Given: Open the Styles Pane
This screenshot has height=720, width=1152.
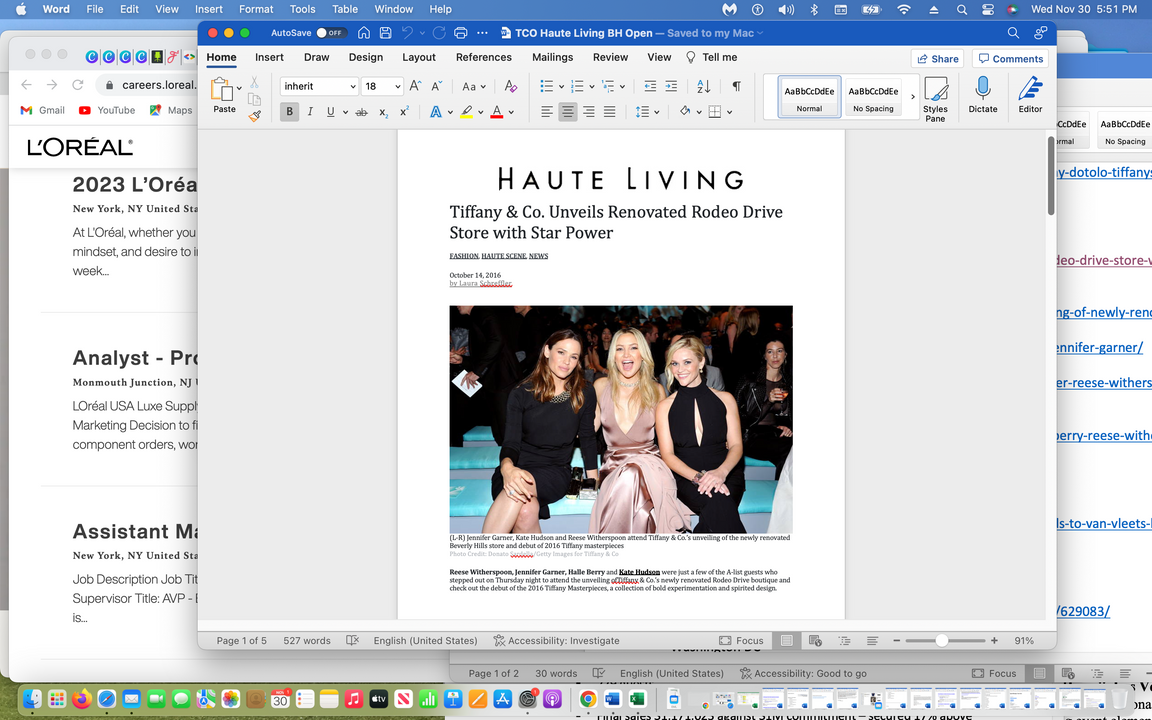Looking at the screenshot, I should click(935, 99).
